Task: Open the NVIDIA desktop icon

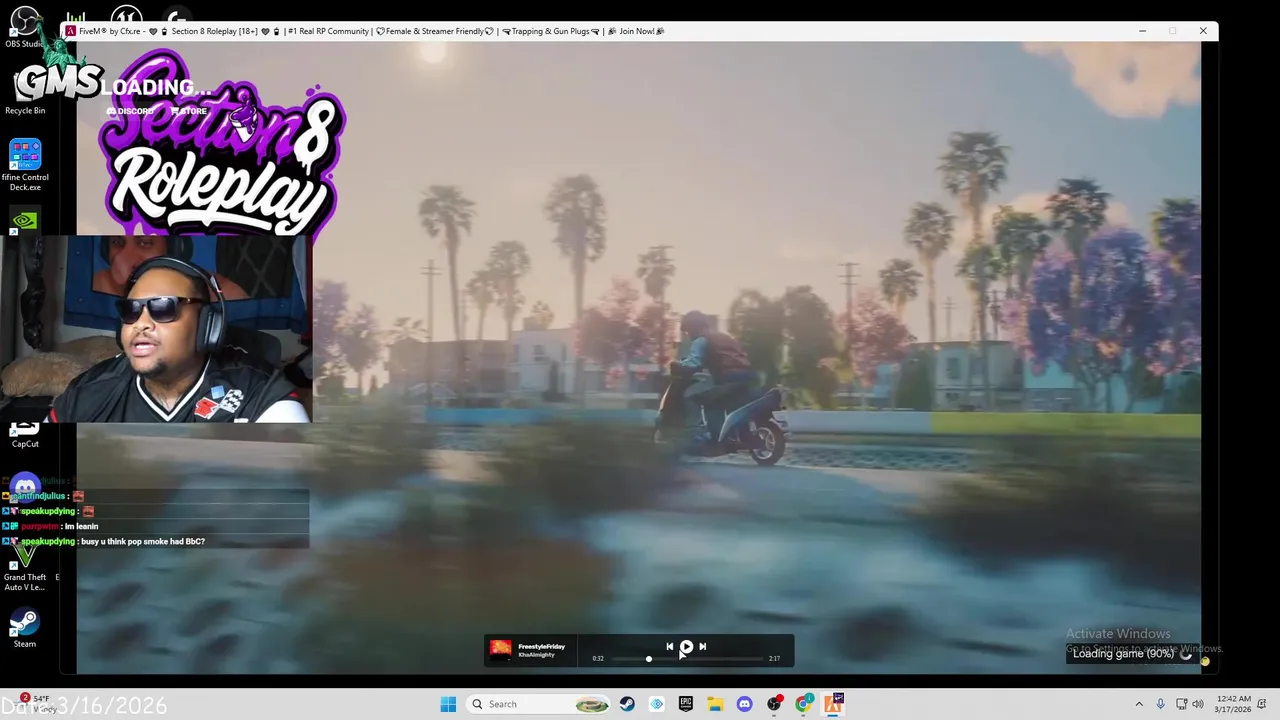Action: click(x=24, y=220)
